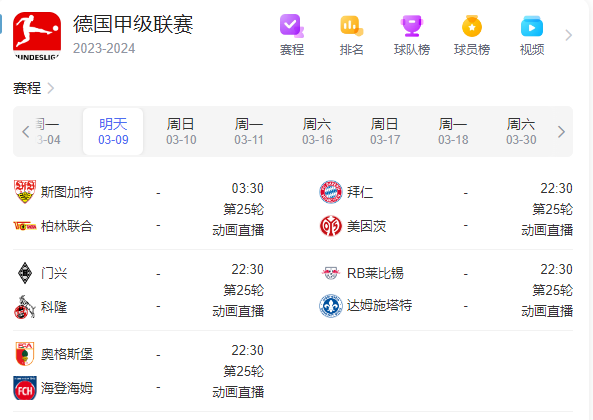Screen dimensions: 593x420
Task: Show later dates with right chevron
Action: pos(561,132)
